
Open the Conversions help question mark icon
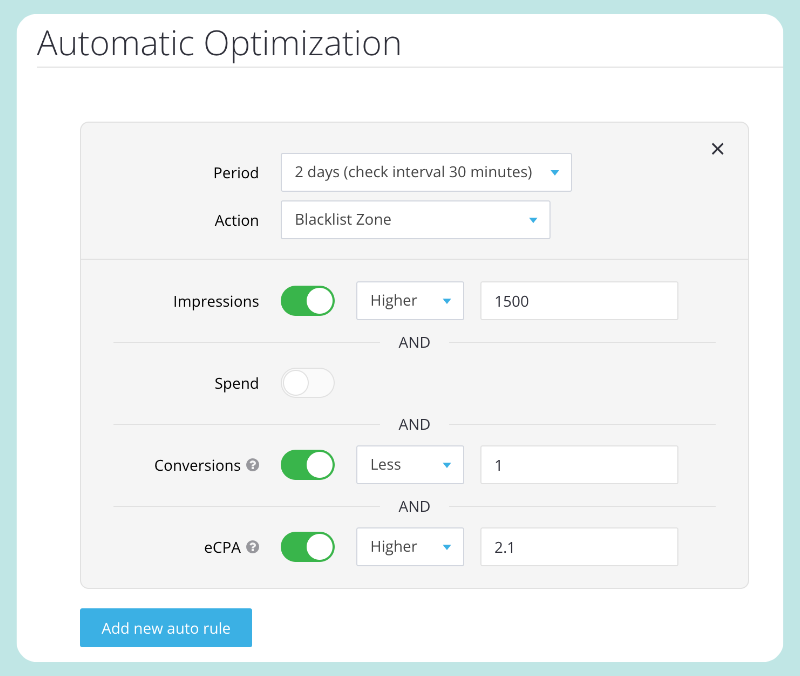coord(253,465)
